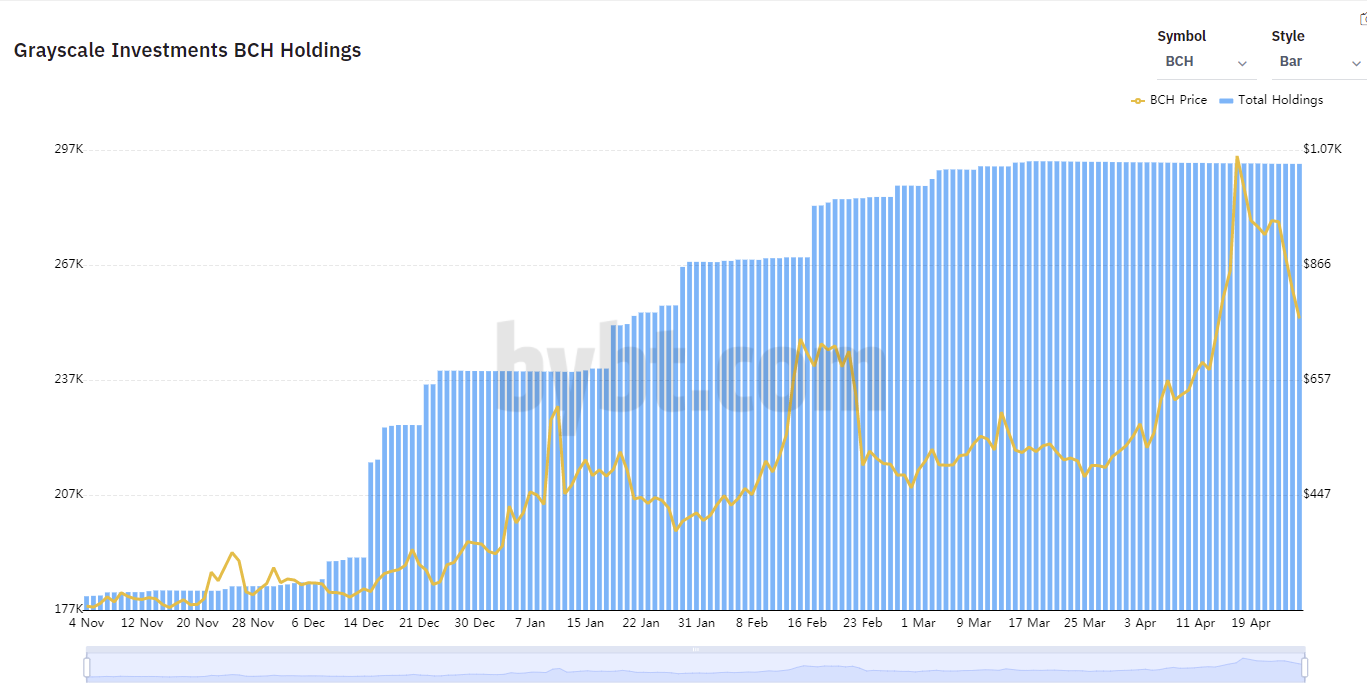Click the 177K left axis label
1367x698 pixels.
[68, 608]
